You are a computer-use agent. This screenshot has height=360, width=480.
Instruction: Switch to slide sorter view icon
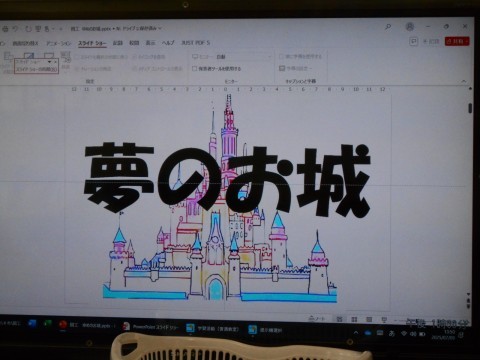point(354,319)
